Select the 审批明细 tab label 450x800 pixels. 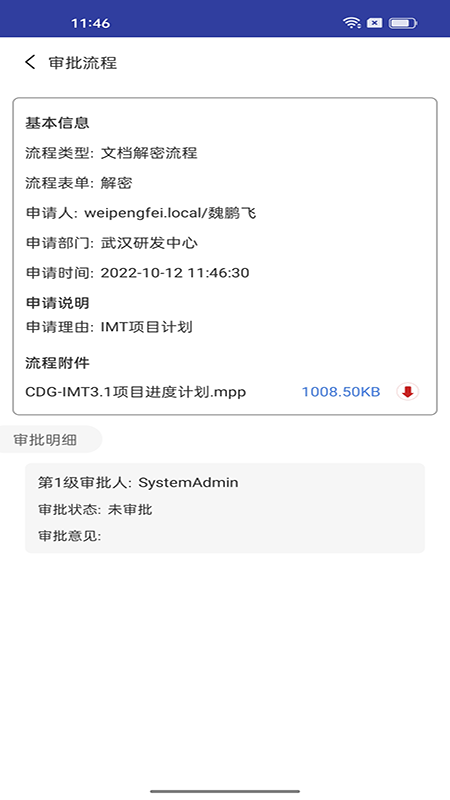45,440
